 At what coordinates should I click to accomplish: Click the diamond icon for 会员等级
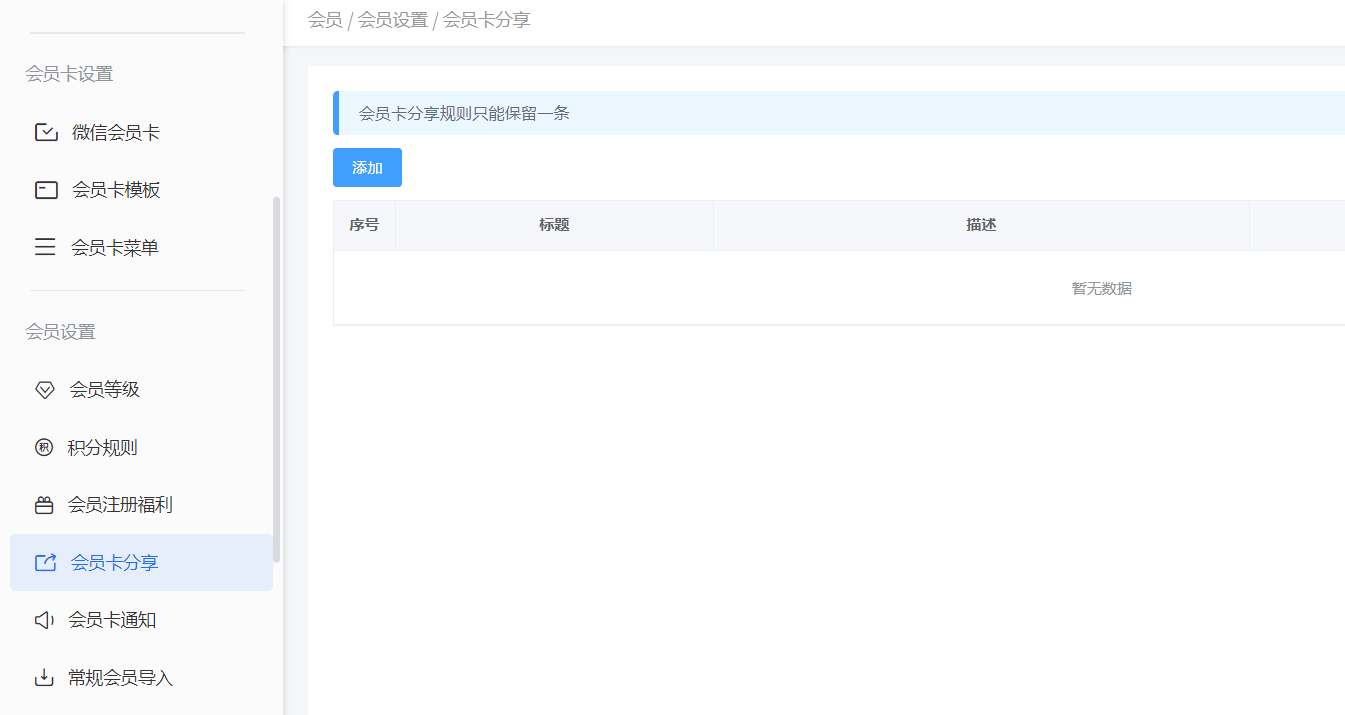click(x=44, y=390)
